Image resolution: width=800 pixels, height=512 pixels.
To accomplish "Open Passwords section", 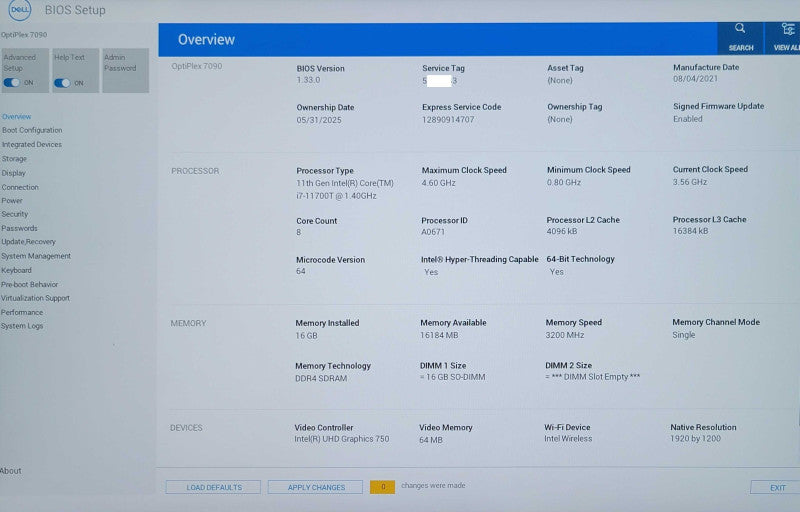I will [19, 228].
